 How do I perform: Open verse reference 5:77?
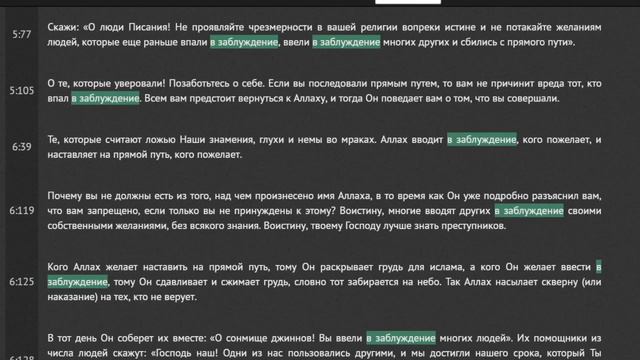pyautogui.click(x=22, y=35)
